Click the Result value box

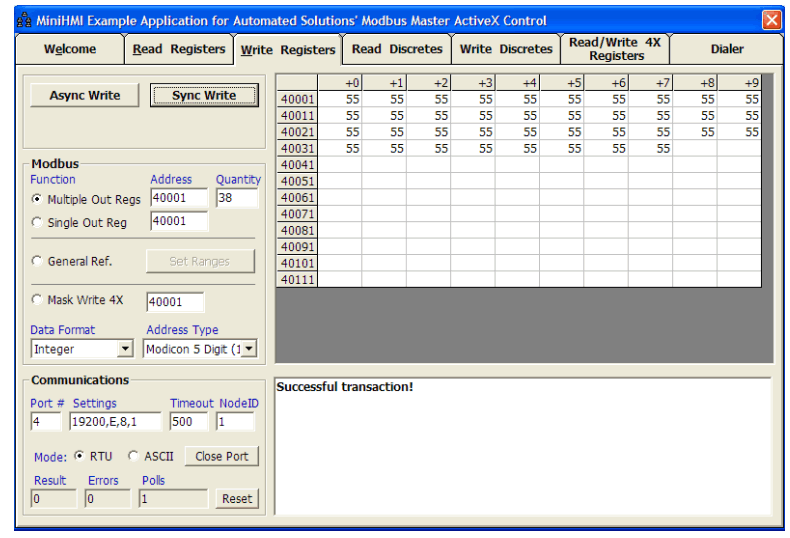tap(53, 499)
